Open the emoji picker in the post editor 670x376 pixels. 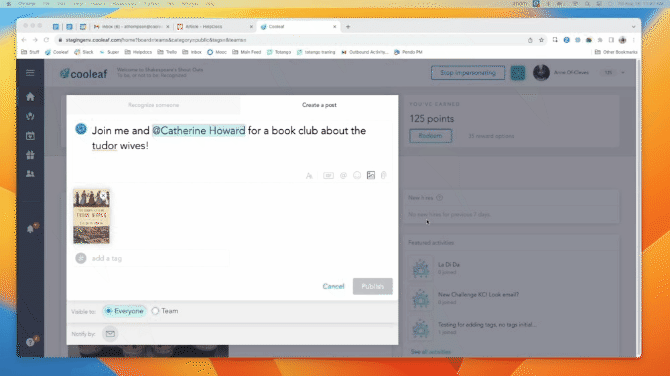357,175
